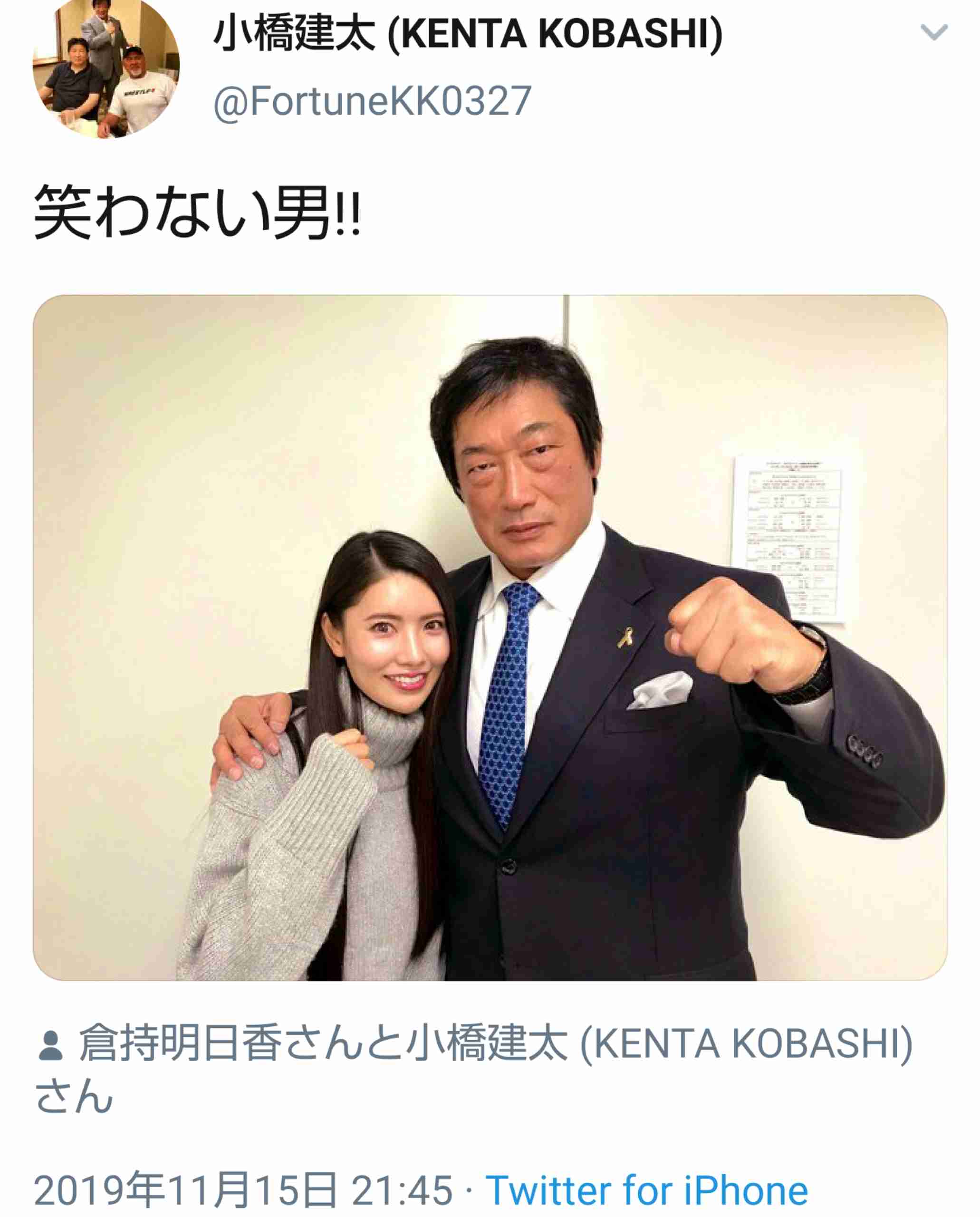980x1217 pixels.
Task: Open the 小橋建太 (KENTA KOBASHI) display name
Action: pos(468,34)
